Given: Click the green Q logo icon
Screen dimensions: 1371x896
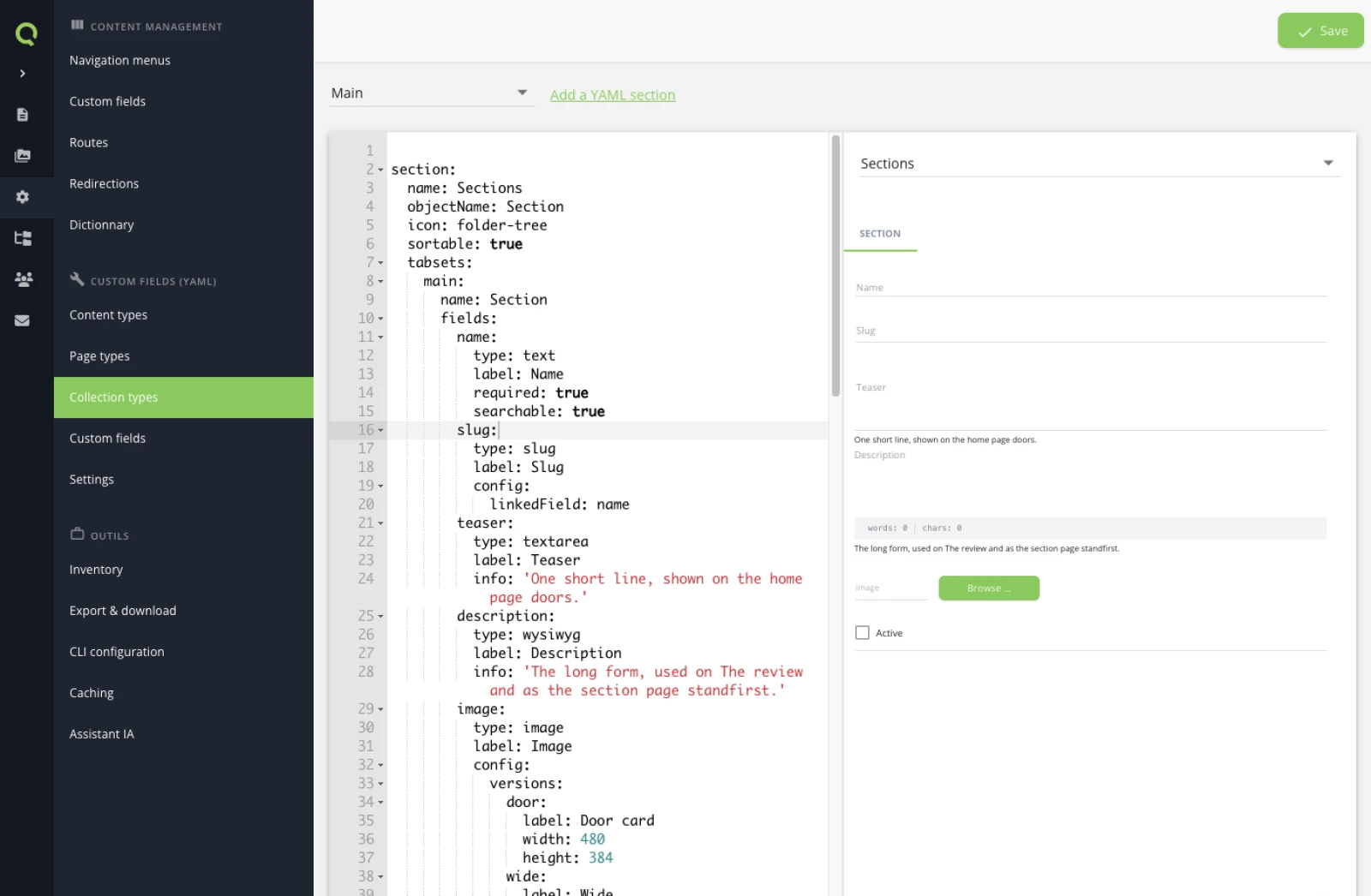Looking at the screenshot, I should pyautogui.click(x=27, y=33).
